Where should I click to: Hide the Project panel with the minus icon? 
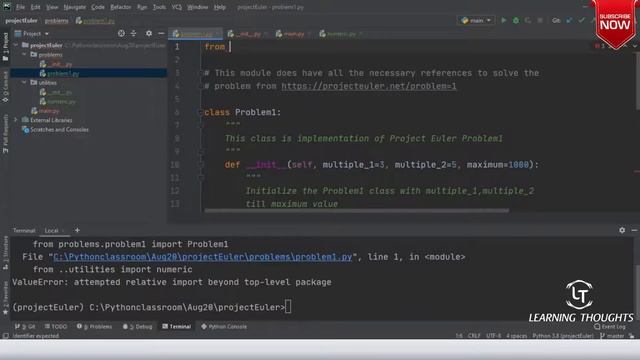(x=161, y=33)
